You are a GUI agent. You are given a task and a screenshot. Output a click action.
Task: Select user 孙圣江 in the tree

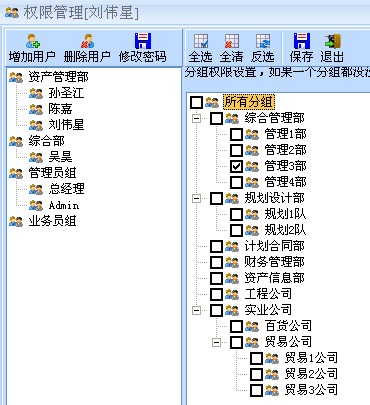pos(66,93)
